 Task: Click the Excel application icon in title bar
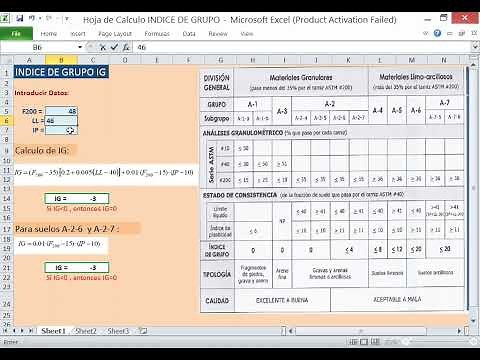point(5,18)
